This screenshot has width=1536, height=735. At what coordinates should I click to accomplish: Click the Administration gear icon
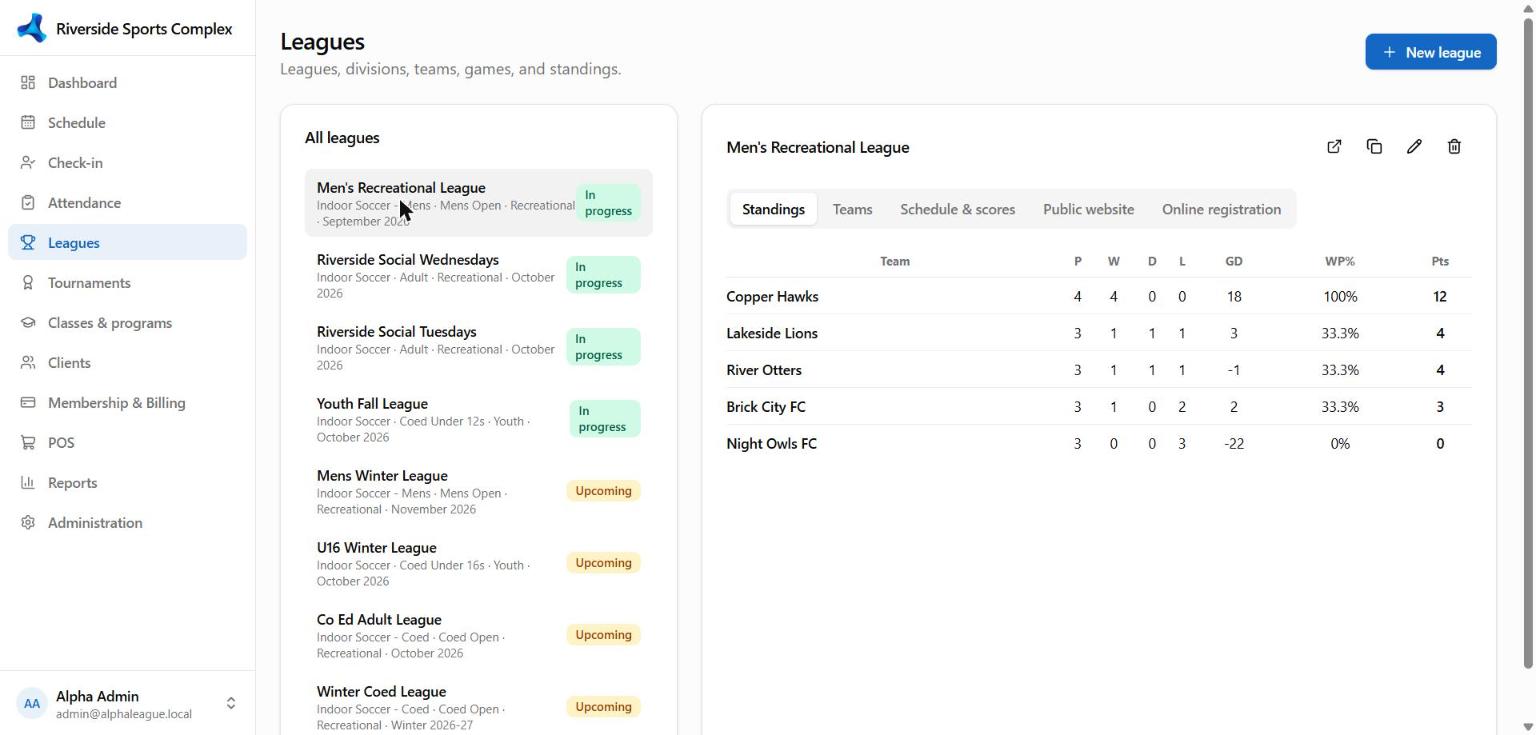click(28, 523)
